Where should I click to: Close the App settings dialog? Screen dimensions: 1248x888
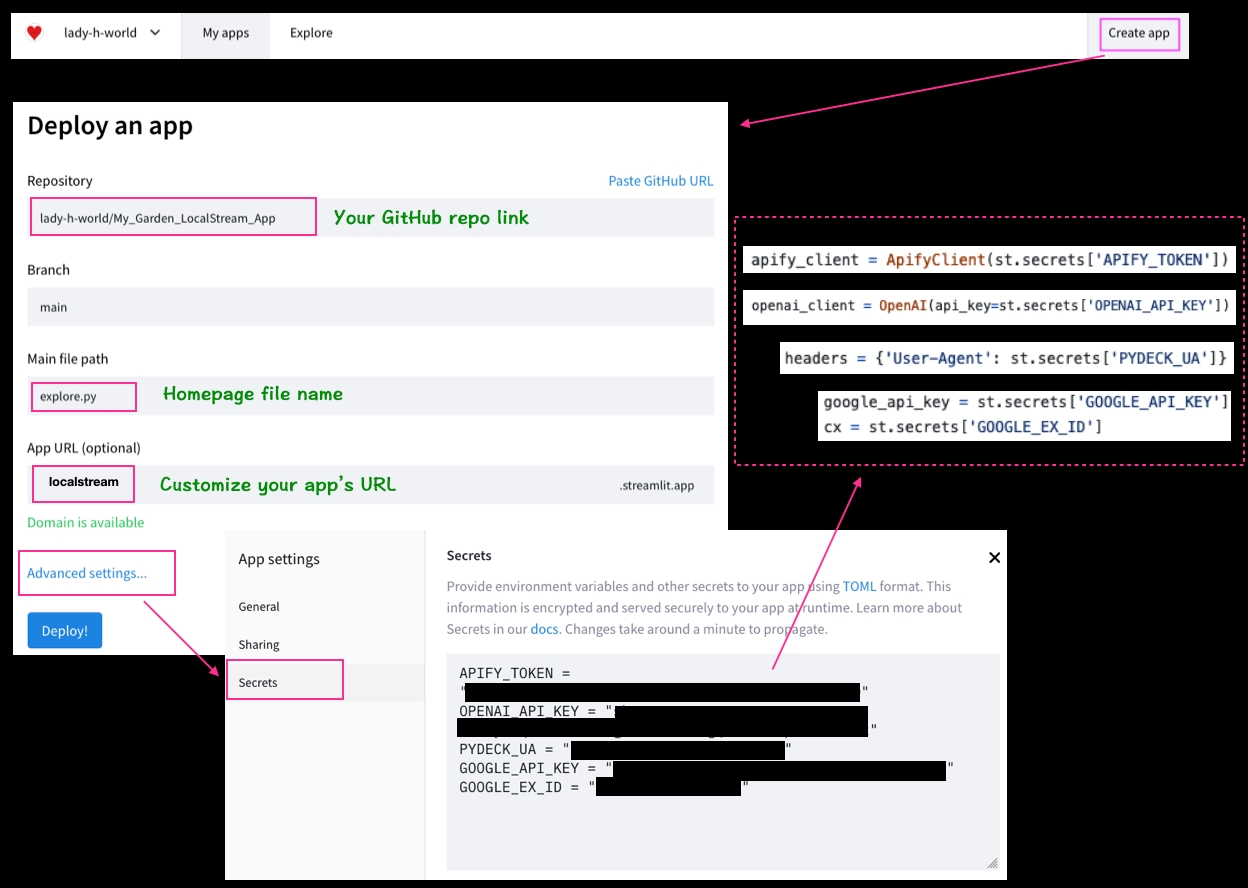(x=994, y=558)
